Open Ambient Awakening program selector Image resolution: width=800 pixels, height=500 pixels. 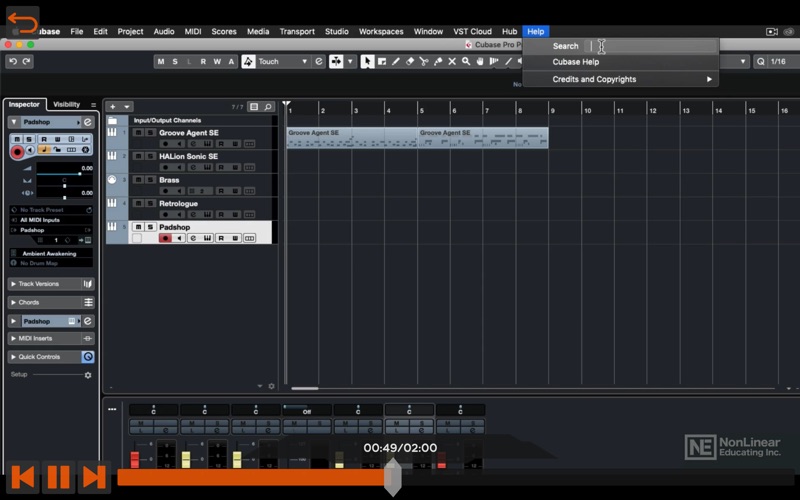pyautogui.click(x=51, y=253)
